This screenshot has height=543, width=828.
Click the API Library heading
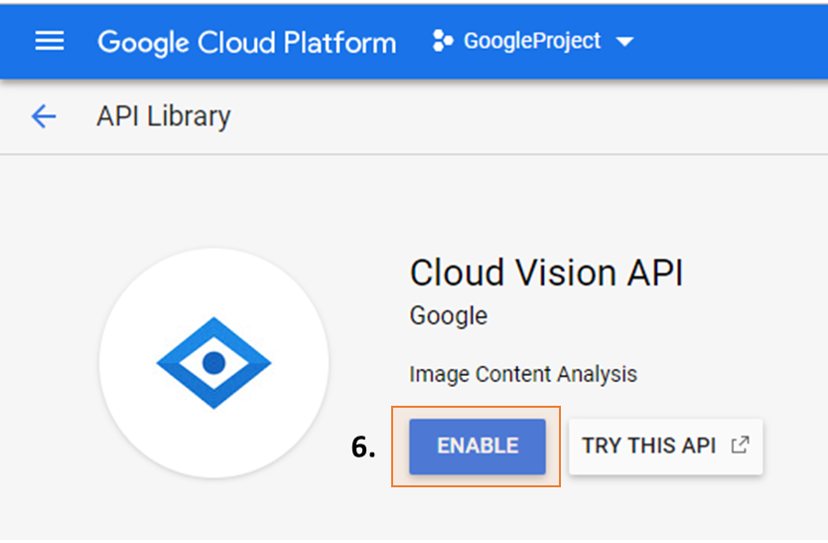tap(164, 116)
